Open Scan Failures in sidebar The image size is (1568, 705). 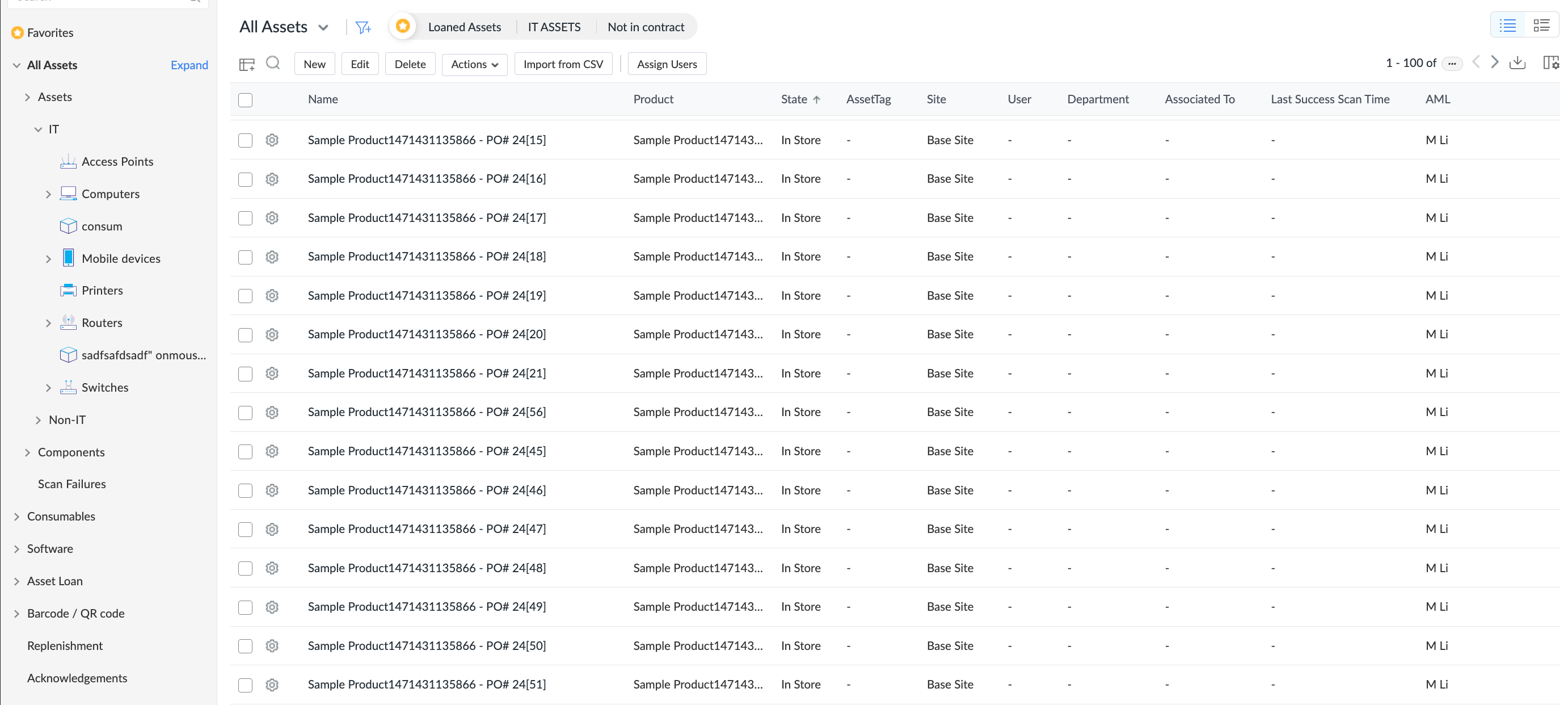[72, 484]
